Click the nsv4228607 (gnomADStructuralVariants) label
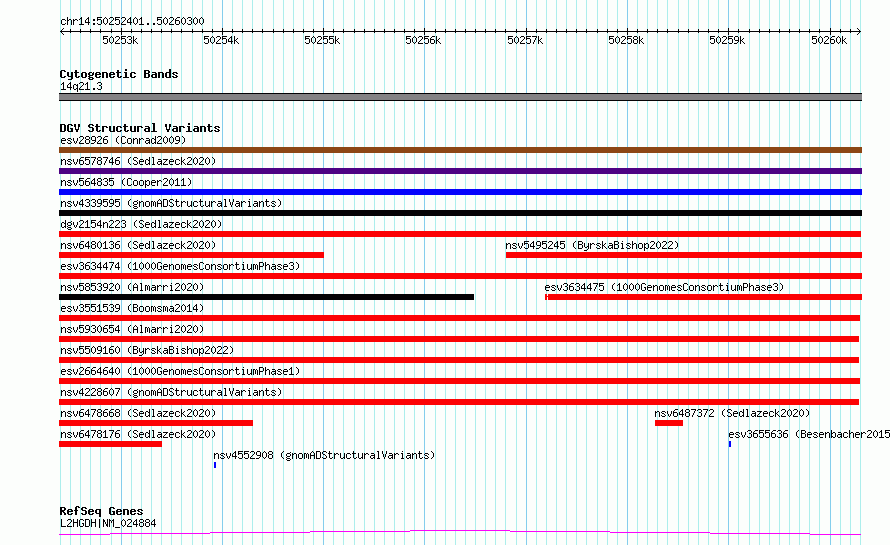The width and height of the screenshot is (890, 545). point(171,392)
